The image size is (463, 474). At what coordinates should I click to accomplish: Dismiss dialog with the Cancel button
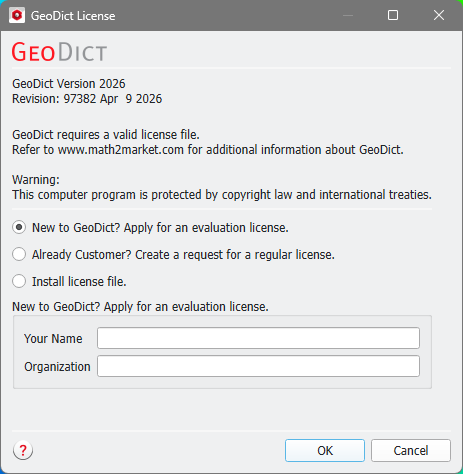click(411, 450)
